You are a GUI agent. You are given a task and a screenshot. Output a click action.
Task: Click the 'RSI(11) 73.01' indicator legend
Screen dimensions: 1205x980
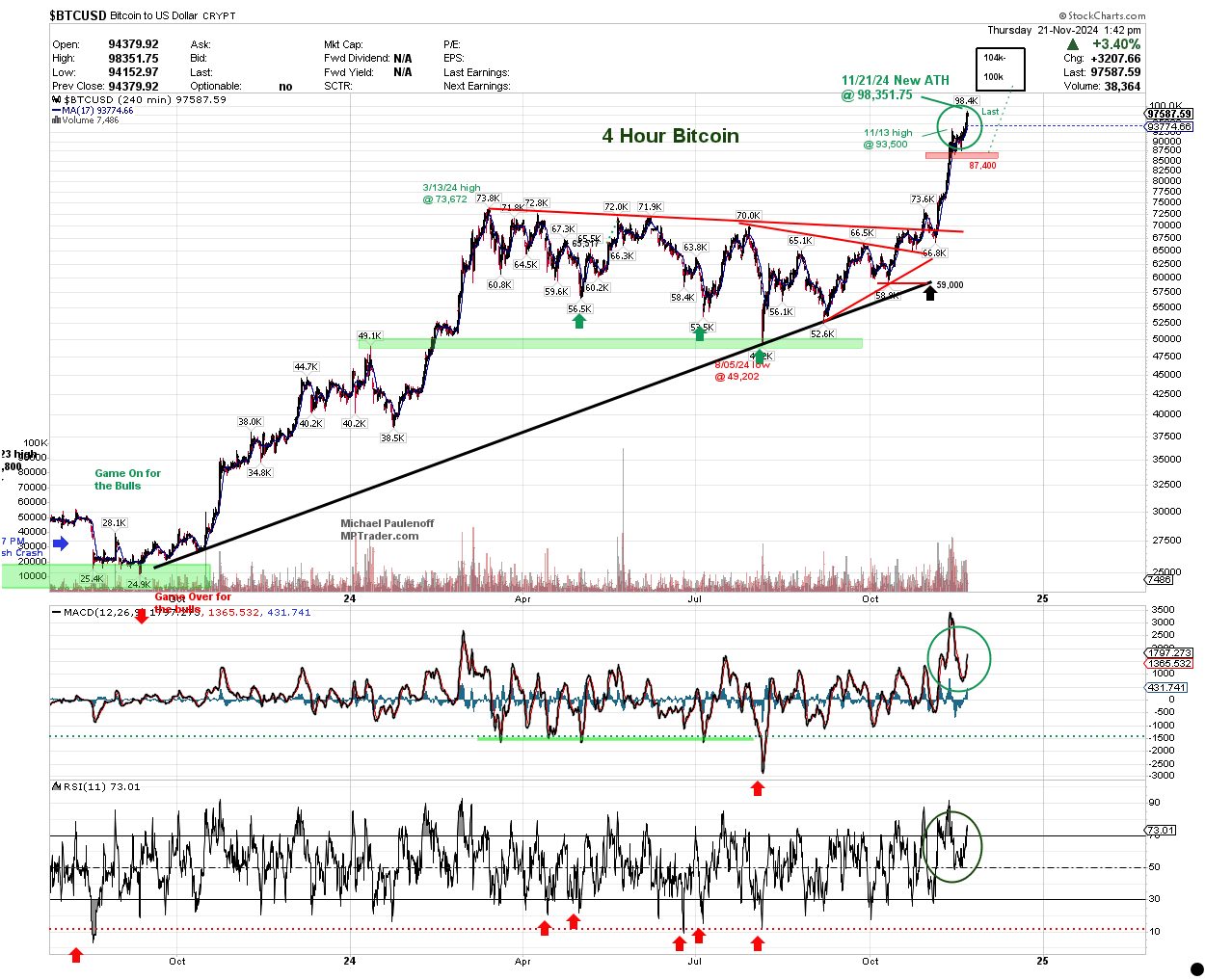pyautogui.click(x=95, y=787)
